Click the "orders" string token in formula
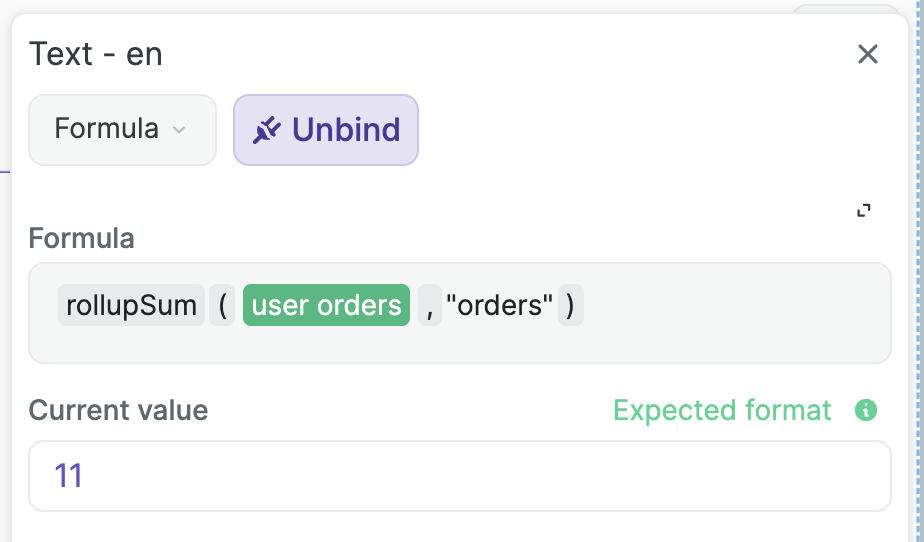The image size is (924, 542). click(x=499, y=306)
